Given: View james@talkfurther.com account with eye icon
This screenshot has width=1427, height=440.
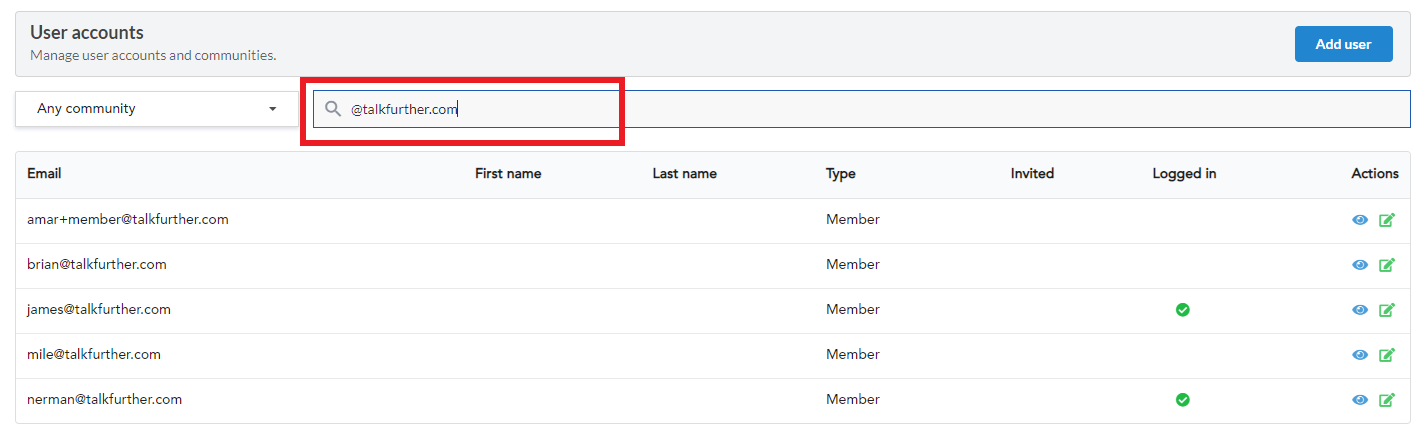Looking at the screenshot, I should point(1360,310).
